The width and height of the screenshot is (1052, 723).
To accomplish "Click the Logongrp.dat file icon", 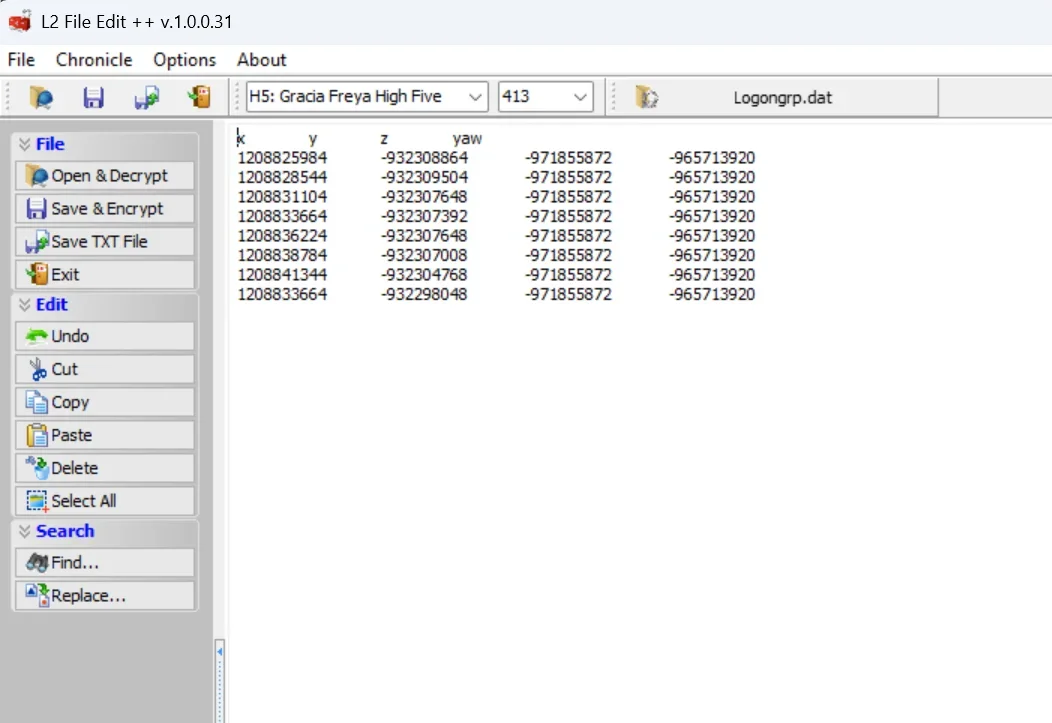I will pos(647,98).
